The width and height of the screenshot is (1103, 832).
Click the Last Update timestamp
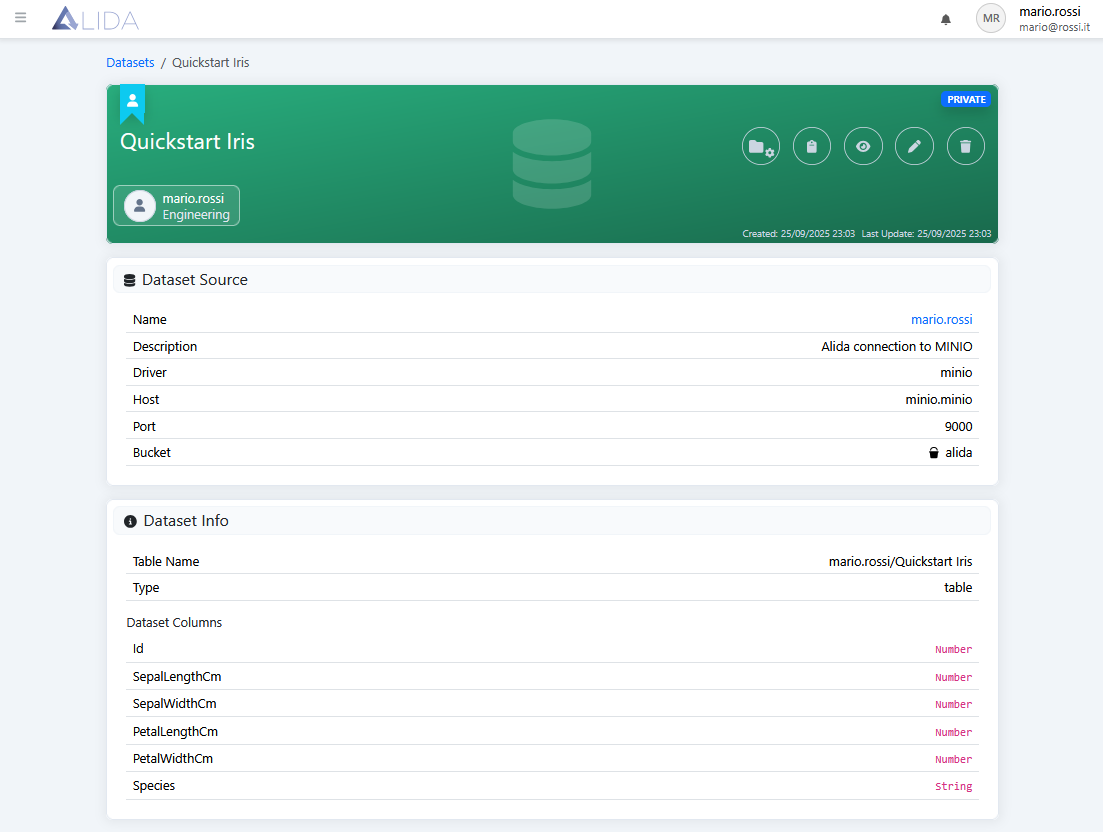pyautogui.click(x=926, y=233)
